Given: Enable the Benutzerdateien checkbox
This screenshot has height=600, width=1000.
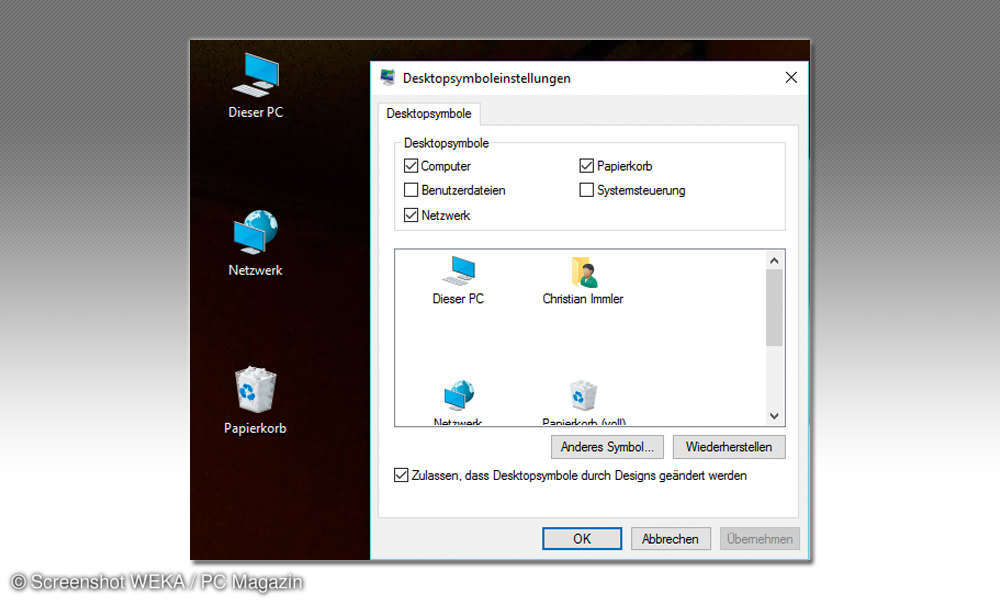Looking at the screenshot, I should tap(410, 190).
